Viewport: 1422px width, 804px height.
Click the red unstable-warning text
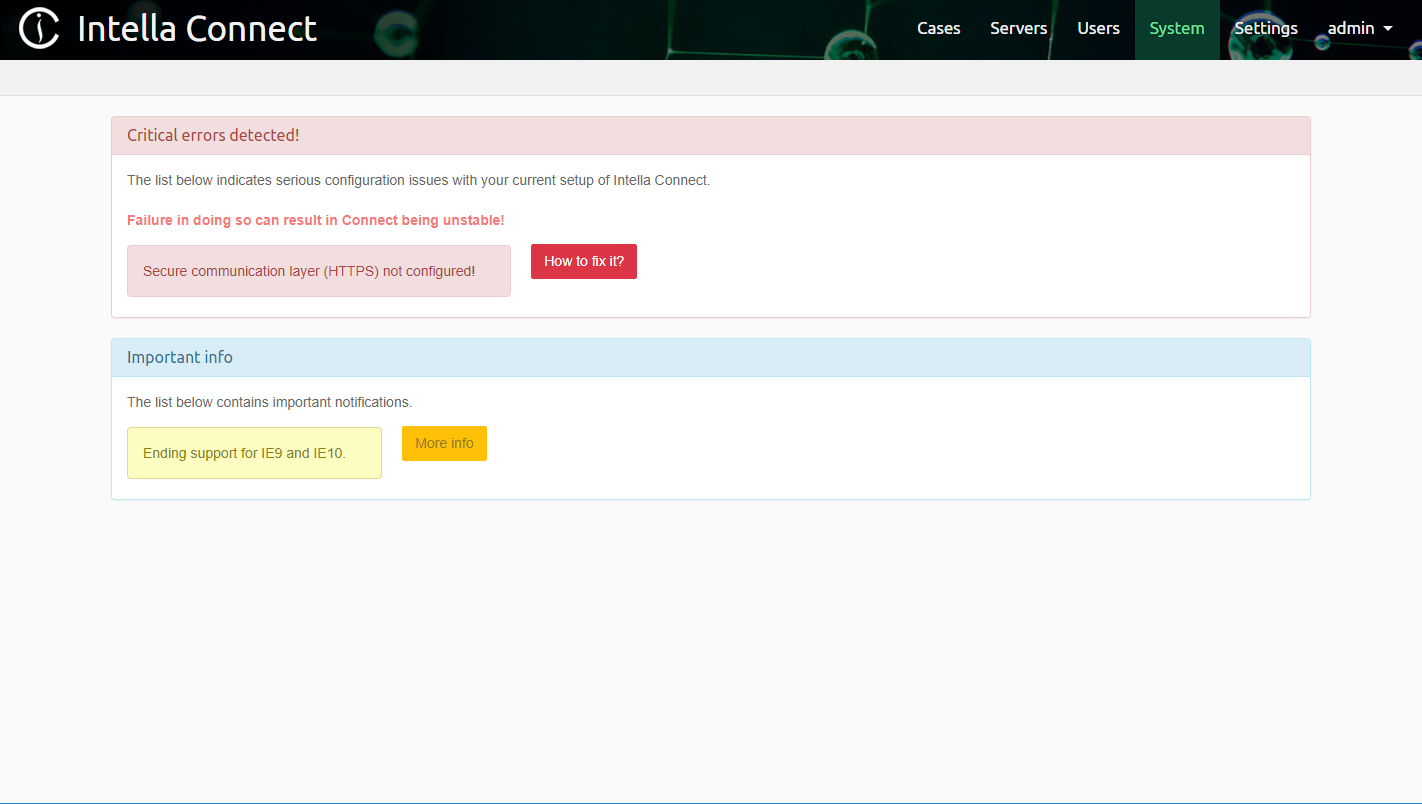316,220
